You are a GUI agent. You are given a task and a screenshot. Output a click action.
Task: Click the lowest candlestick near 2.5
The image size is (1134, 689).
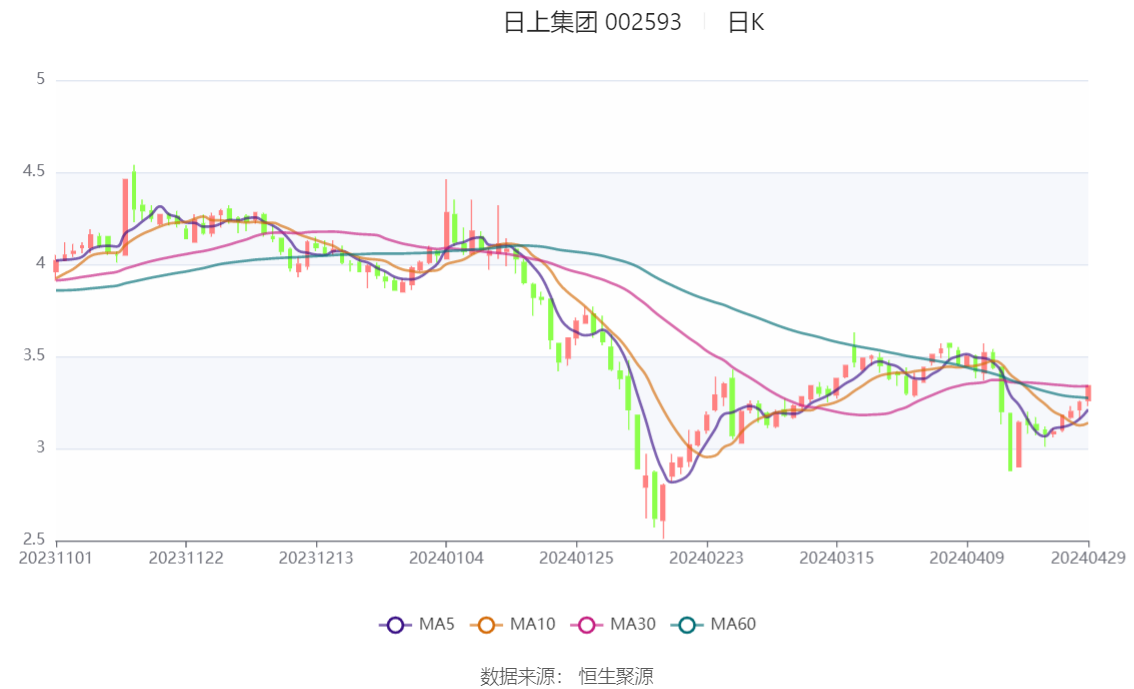pyautogui.click(x=663, y=502)
